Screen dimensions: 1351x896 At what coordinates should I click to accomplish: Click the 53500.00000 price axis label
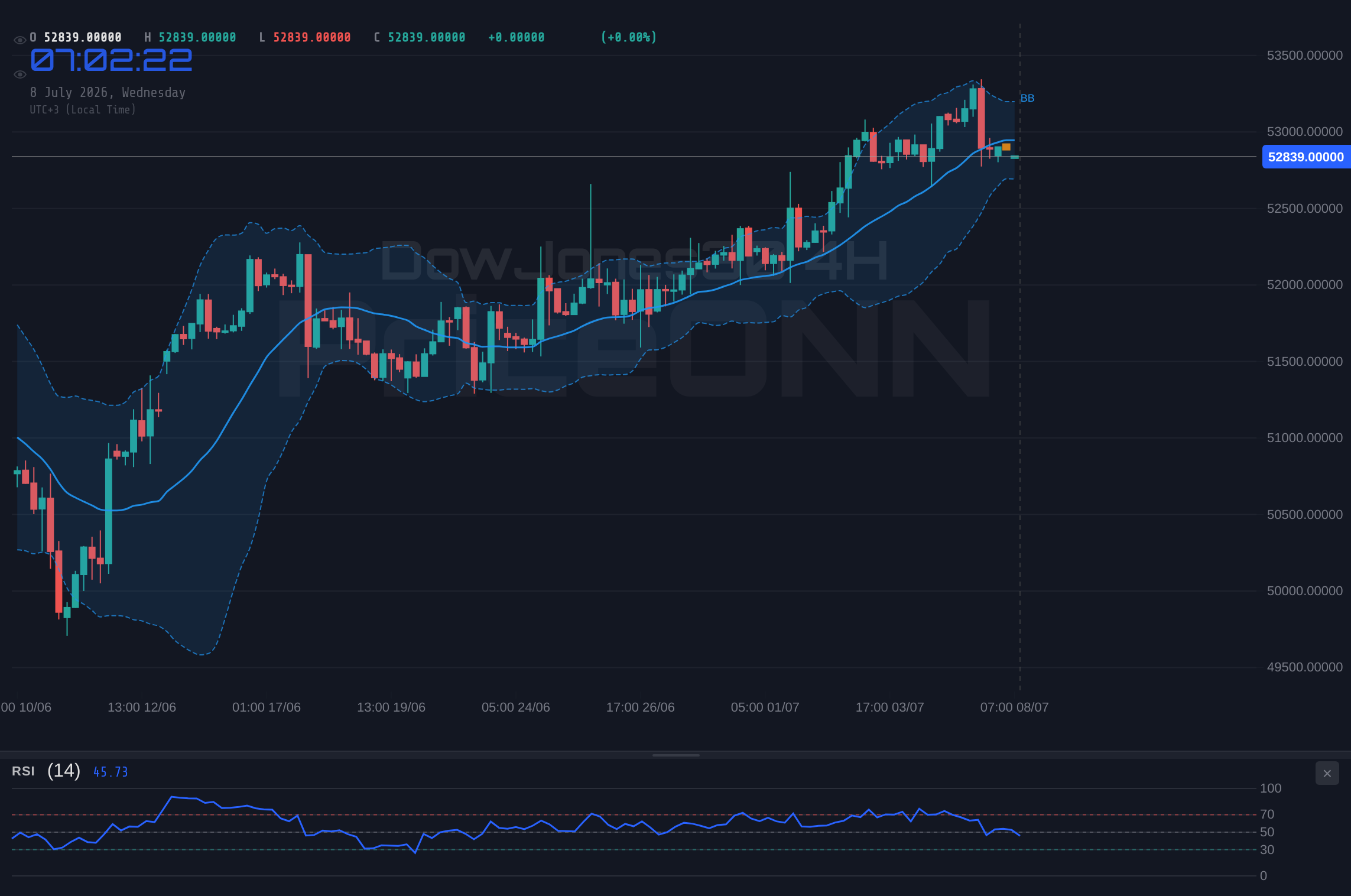coord(1305,56)
